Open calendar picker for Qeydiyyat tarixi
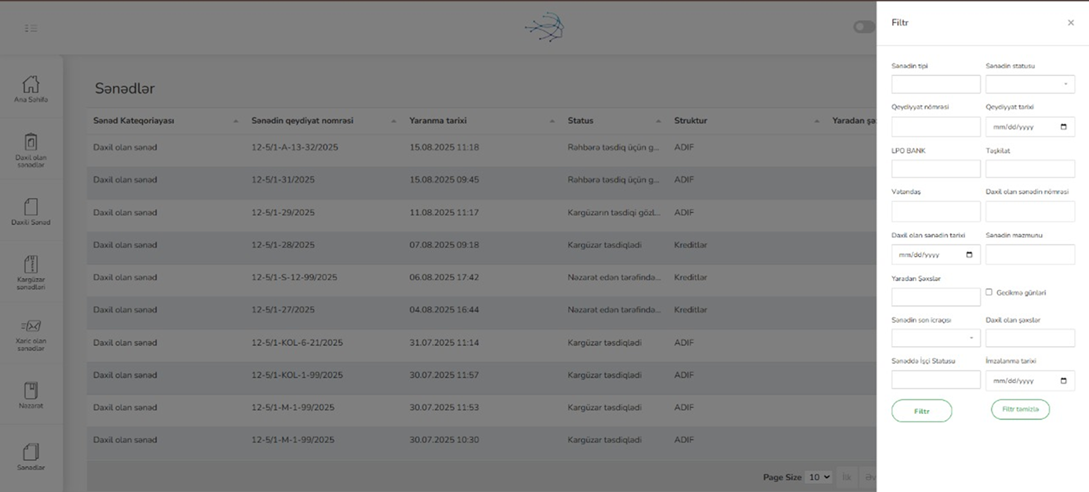Image resolution: width=1089 pixels, height=492 pixels. [x=1063, y=127]
